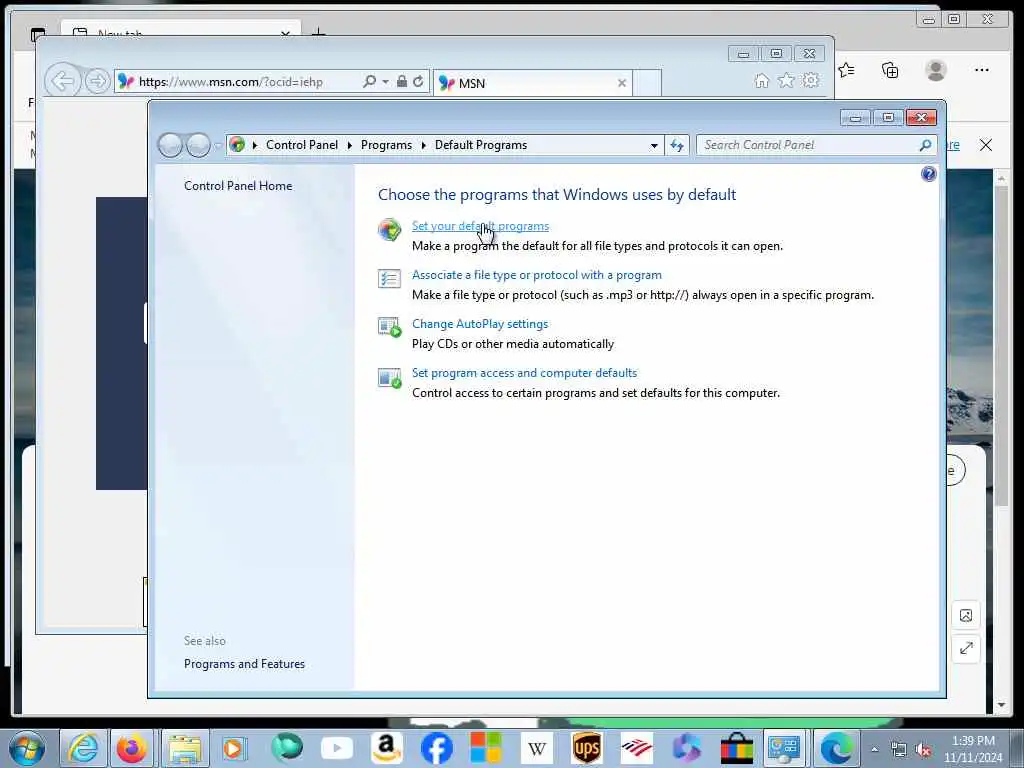This screenshot has width=1024, height=768.
Task: Open Microsoft Edge from taskbar
Action: pyautogui.click(x=837, y=748)
